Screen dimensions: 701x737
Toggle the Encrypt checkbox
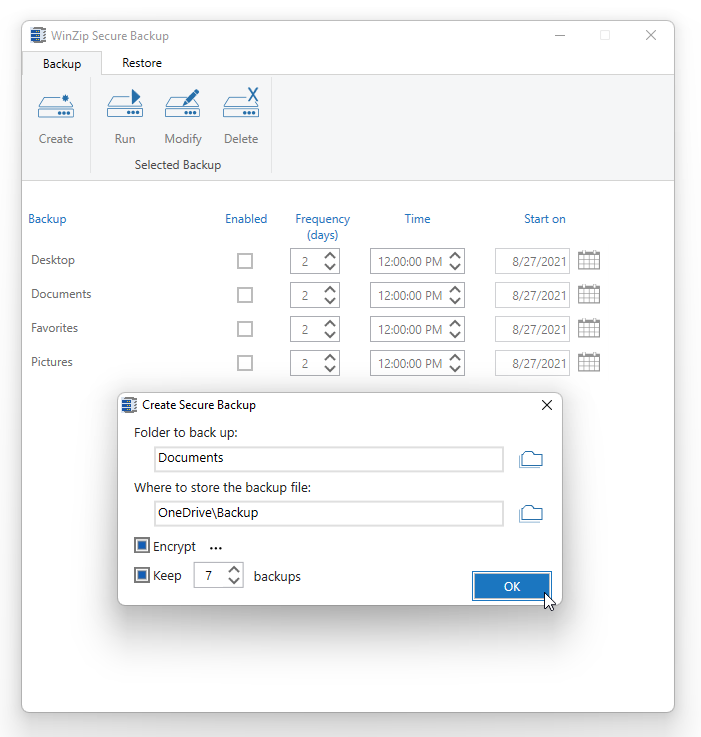pos(142,546)
